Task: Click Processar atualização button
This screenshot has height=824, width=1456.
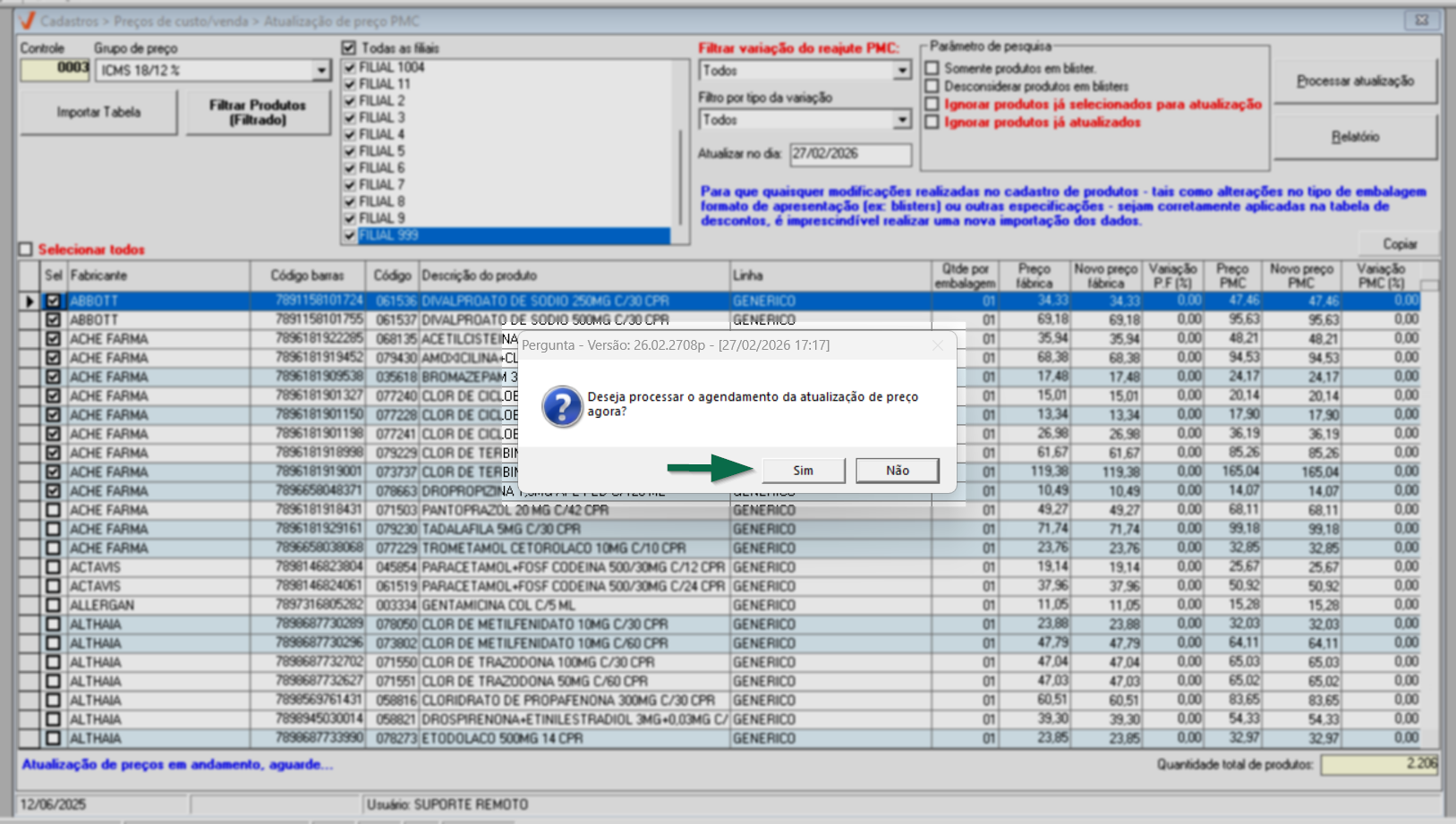Action: pos(1355,81)
